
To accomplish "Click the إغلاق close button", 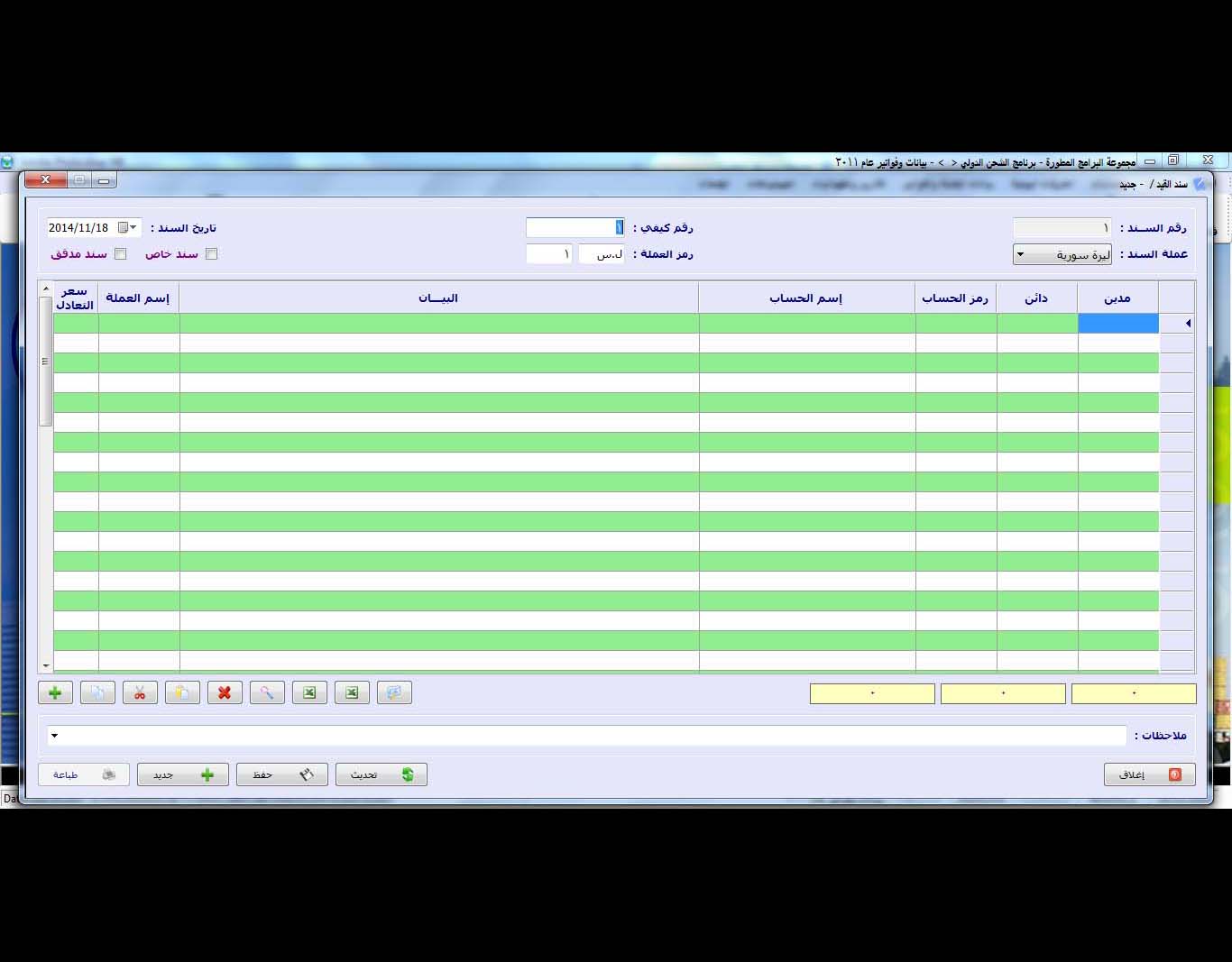I will click(x=1149, y=774).
